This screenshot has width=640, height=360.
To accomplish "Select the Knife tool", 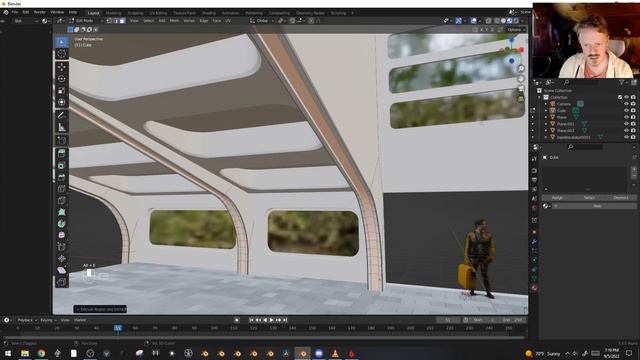I will click(x=62, y=200).
